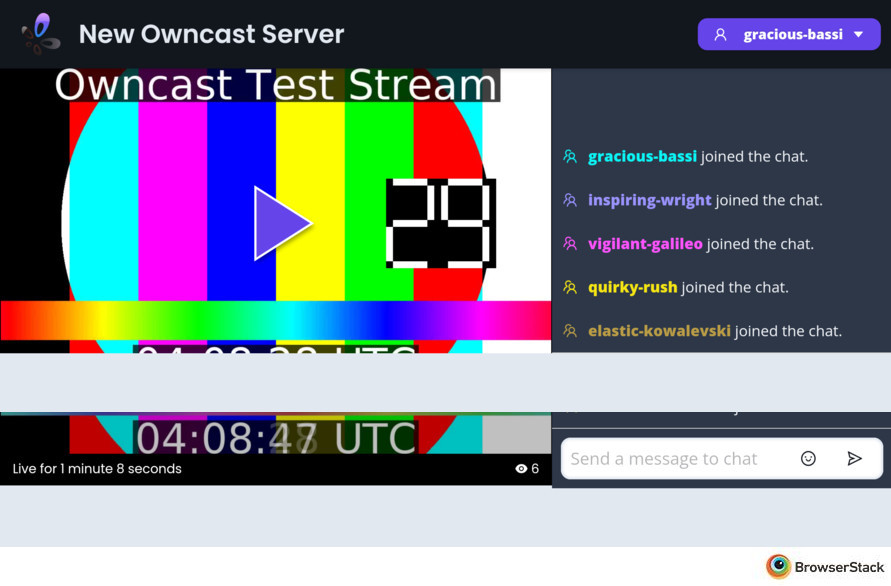This screenshot has height=586, width=891.
Task: Click the viewer count eye icon
Action: point(521,469)
